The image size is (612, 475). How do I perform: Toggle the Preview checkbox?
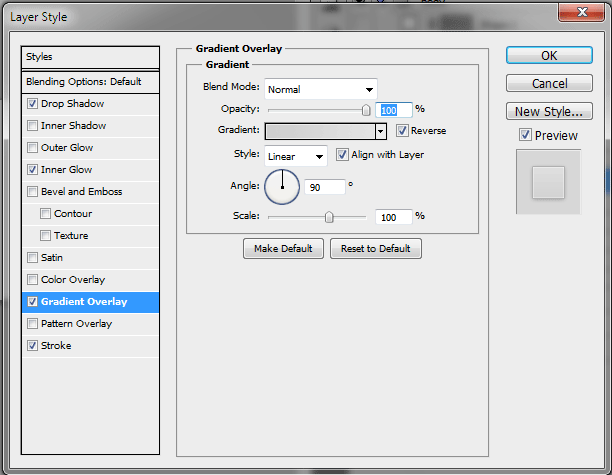point(525,135)
